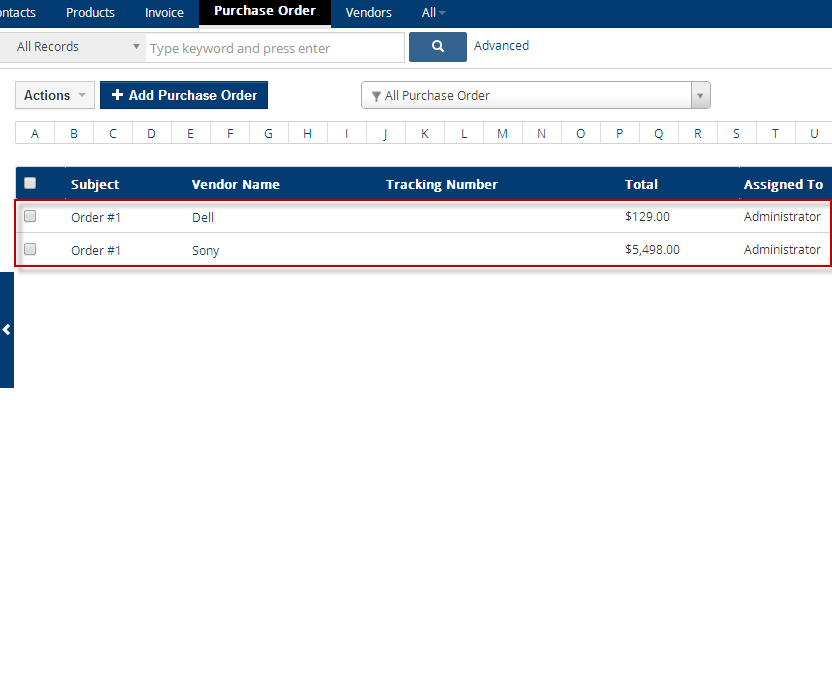Open the All modules menu
Image resolution: width=832 pixels, height=676 pixels.
coord(434,13)
